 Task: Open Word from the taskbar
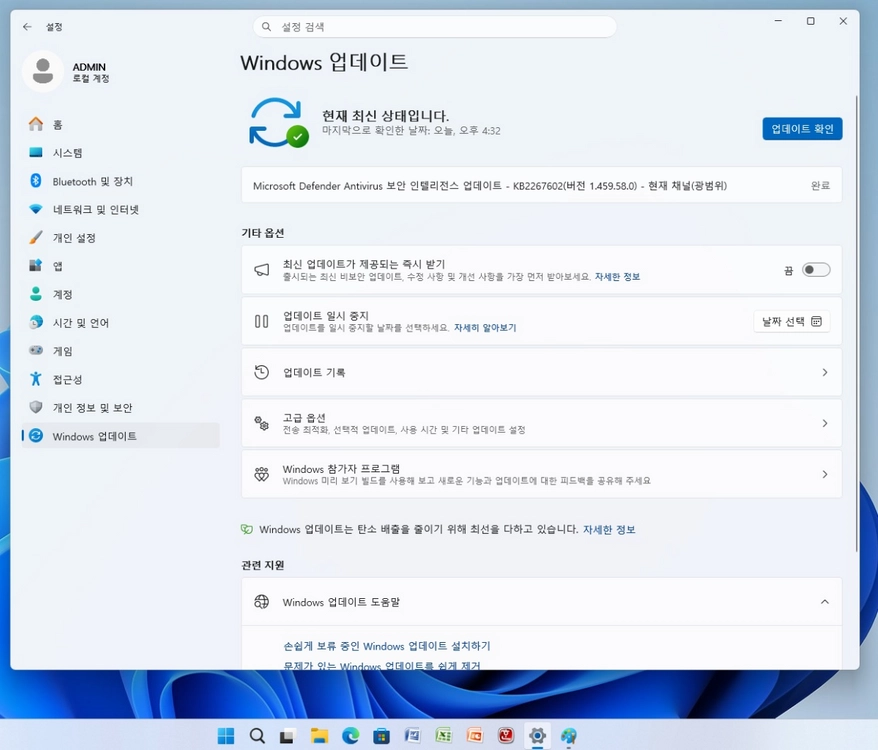coord(413,735)
